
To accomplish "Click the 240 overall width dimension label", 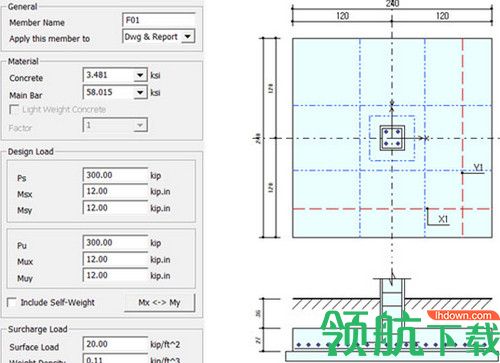I will coord(392,4).
